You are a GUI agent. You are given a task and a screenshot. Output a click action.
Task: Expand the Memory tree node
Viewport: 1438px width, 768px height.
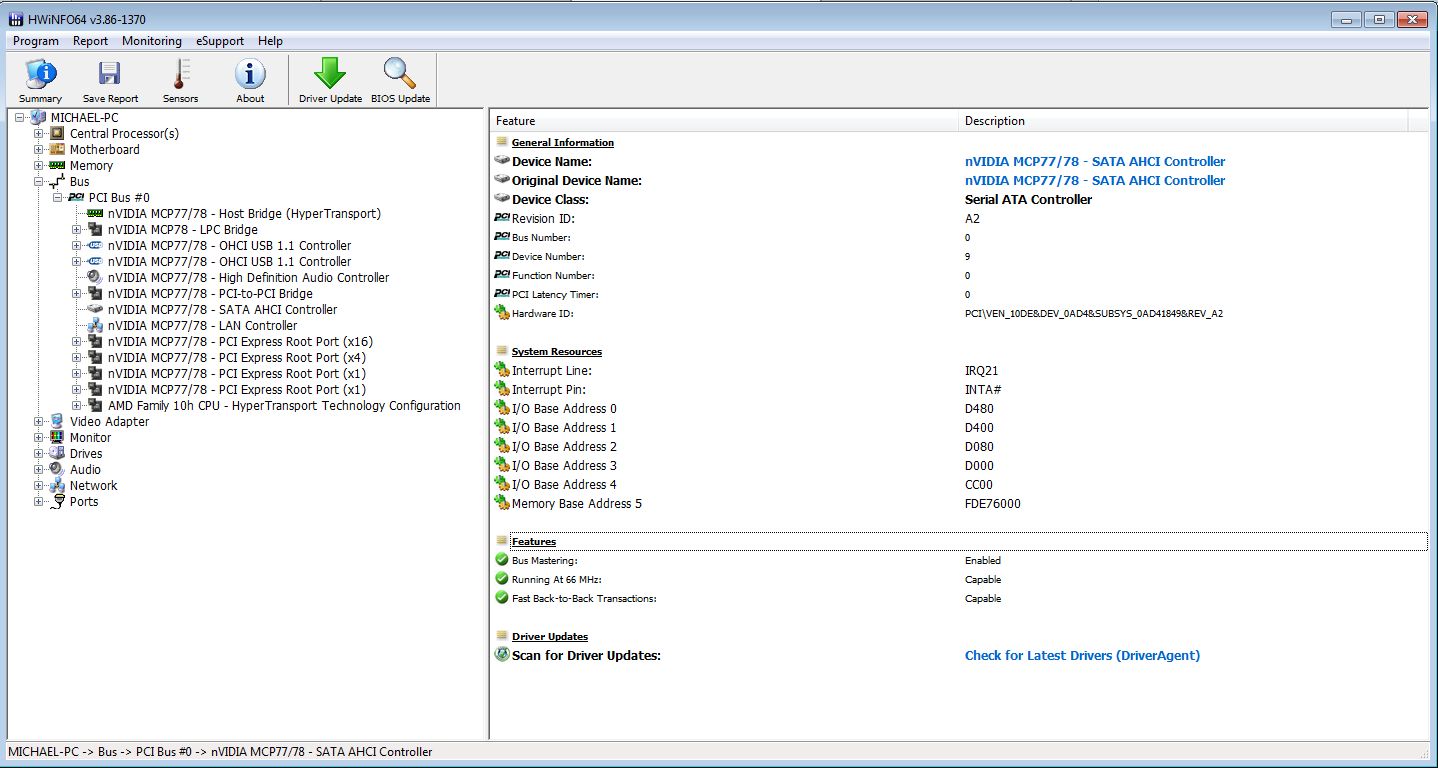39,166
